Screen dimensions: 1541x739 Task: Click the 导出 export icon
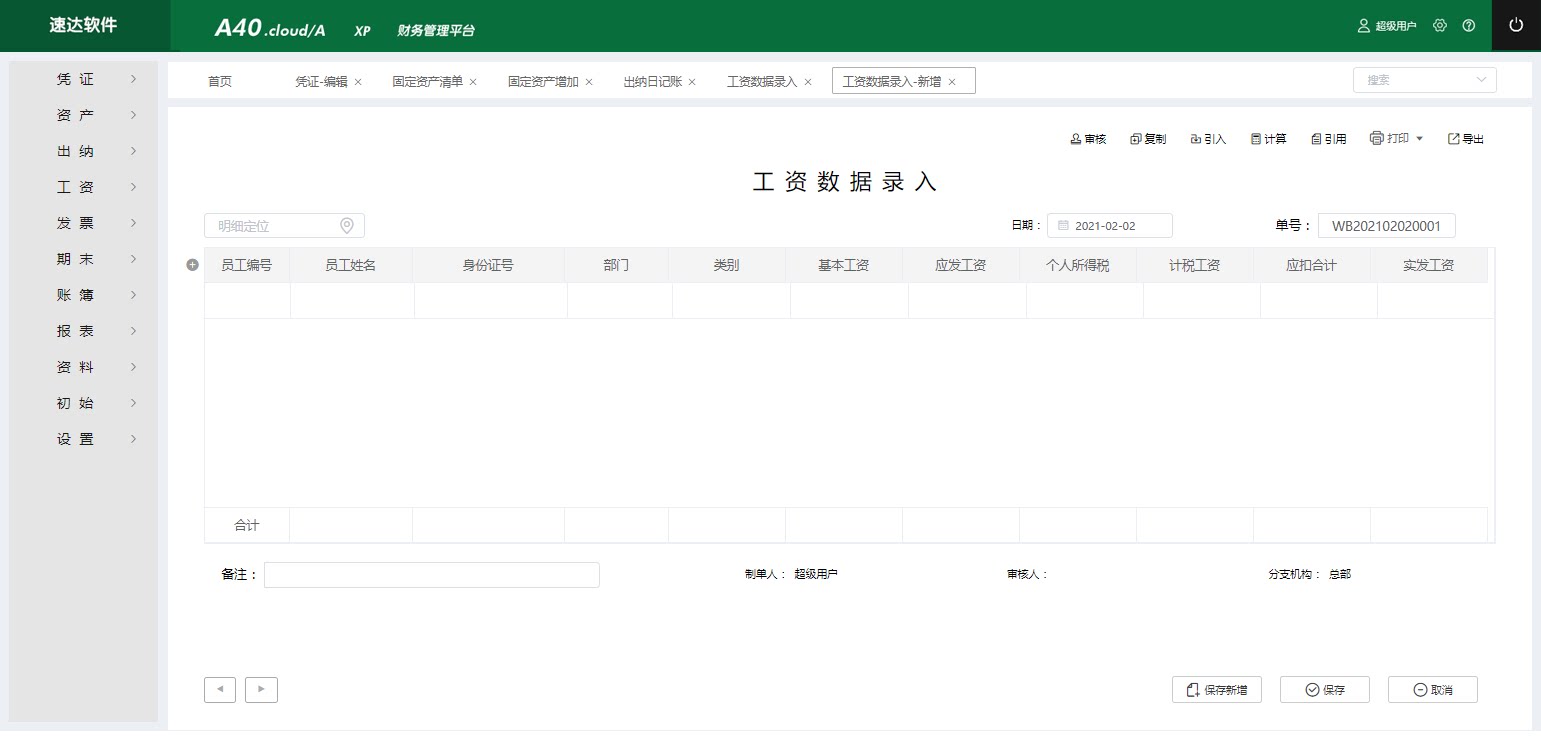pyautogui.click(x=1454, y=139)
